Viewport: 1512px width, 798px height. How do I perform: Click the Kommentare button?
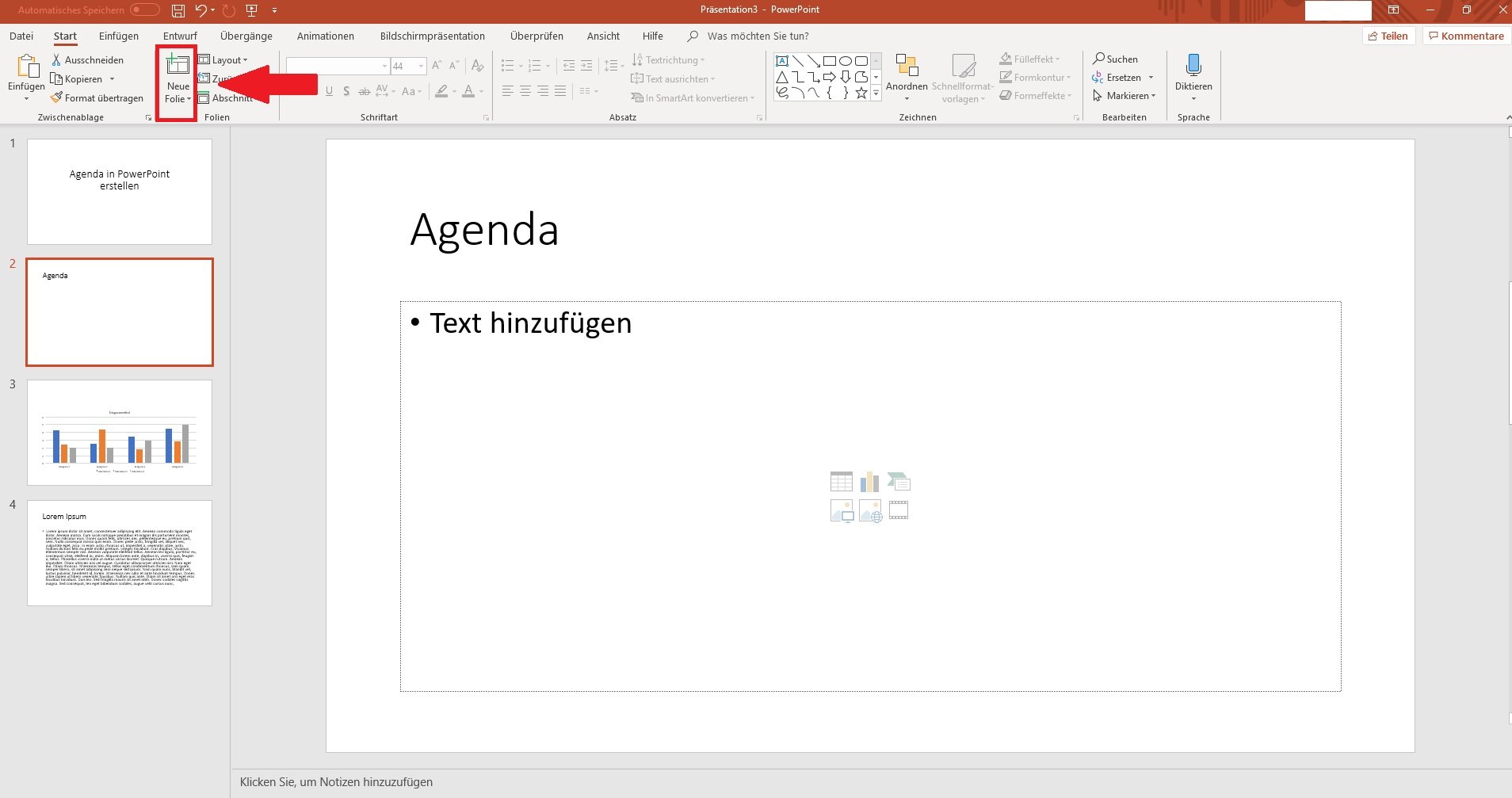pyautogui.click(x=1466, y=36)
